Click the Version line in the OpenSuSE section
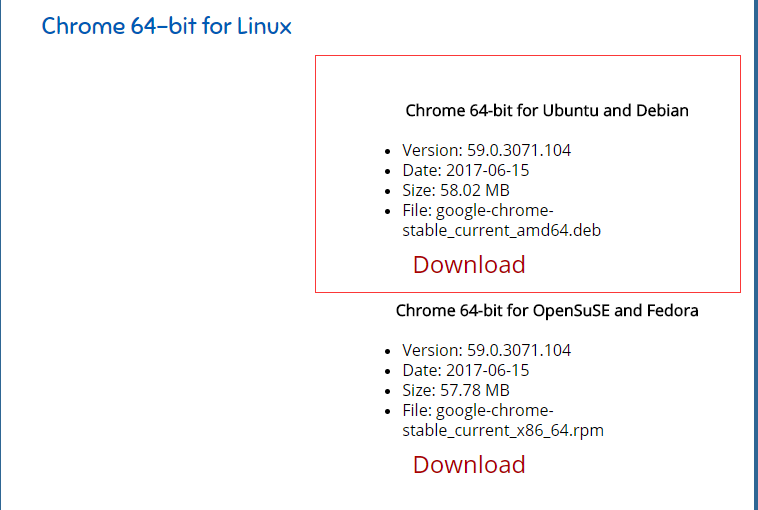758x510 pixels. [486, 351]
